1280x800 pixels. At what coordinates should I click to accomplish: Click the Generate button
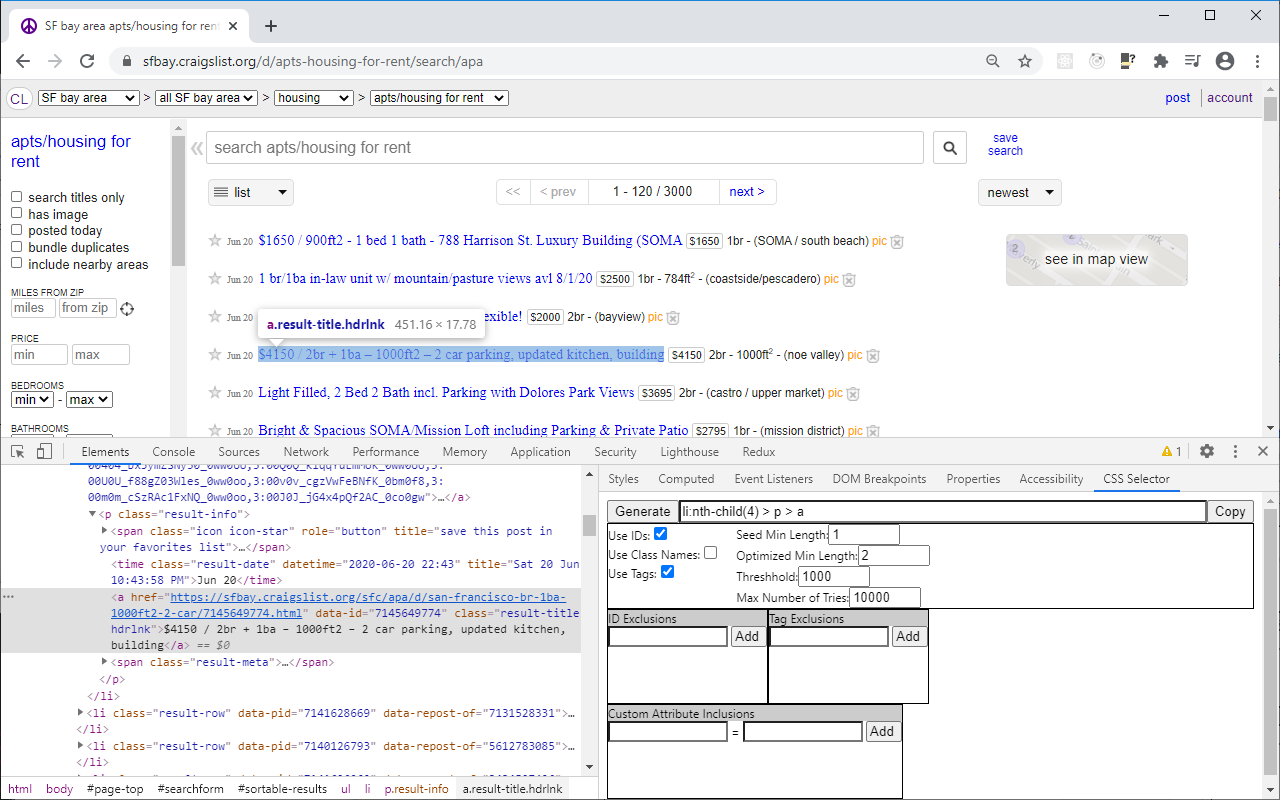pyautogui.click(x=643, y=511)
